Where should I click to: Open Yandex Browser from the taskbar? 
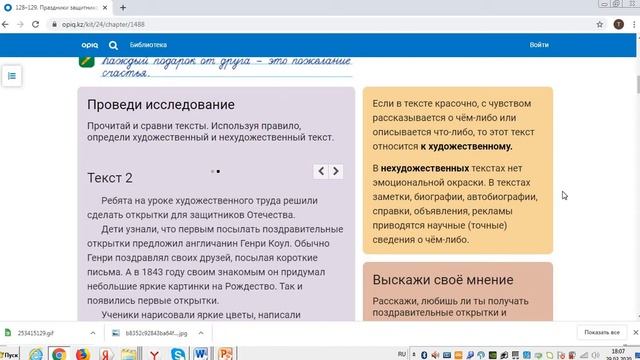click(x=154, y=354)
